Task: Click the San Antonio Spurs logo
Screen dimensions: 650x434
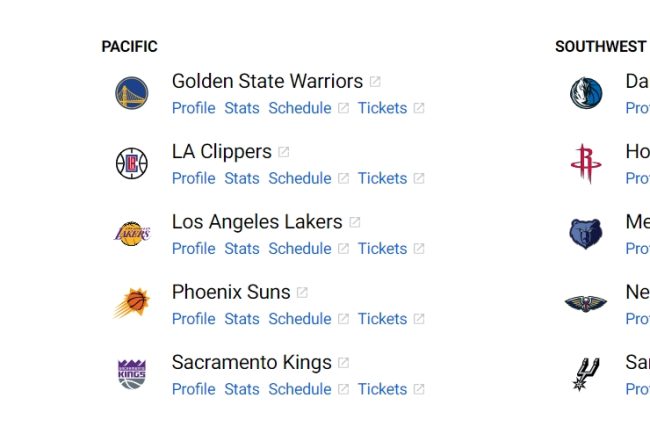Action: click(586, 374)
